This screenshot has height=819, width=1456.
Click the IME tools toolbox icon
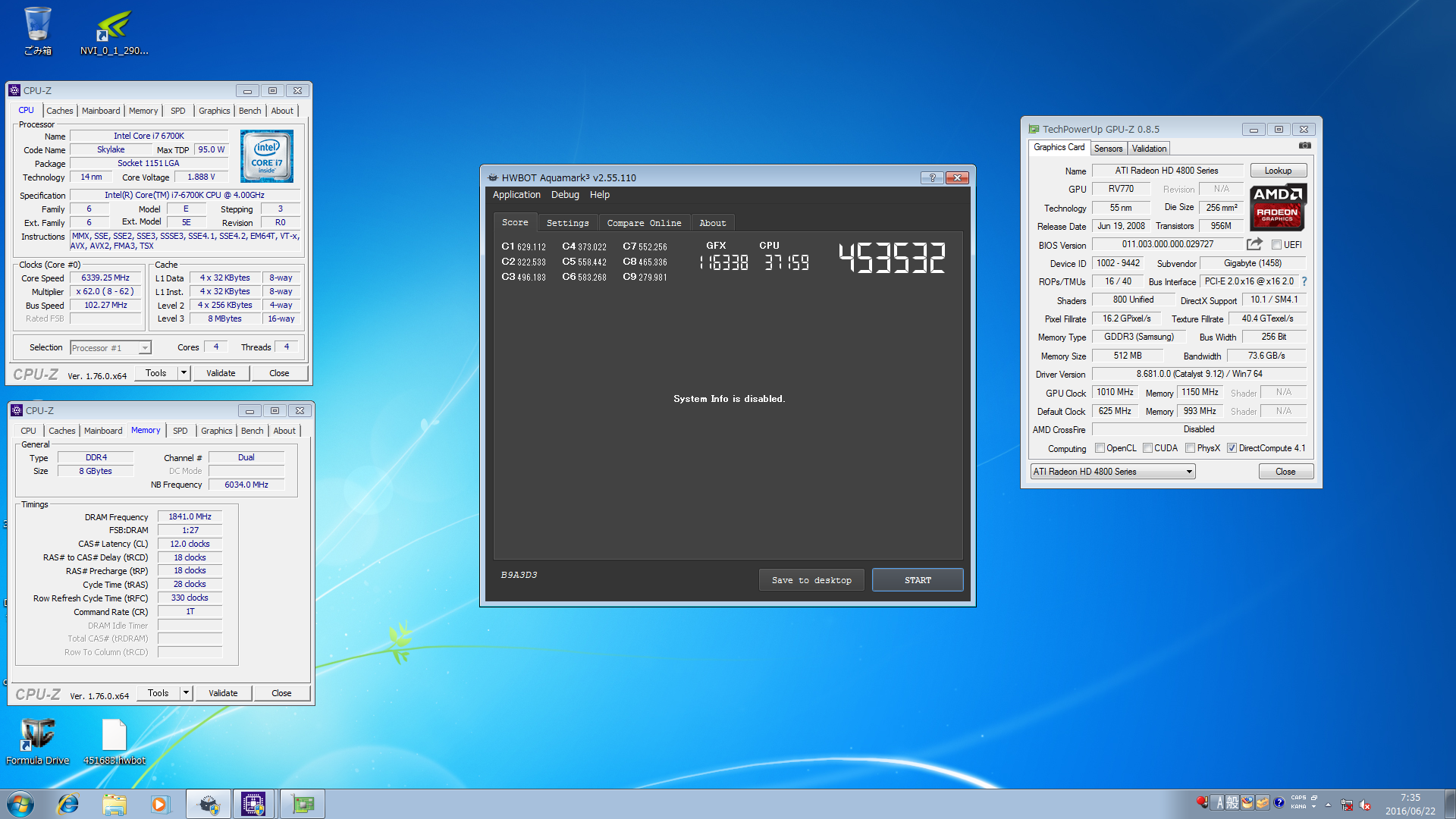point(1263,802)
